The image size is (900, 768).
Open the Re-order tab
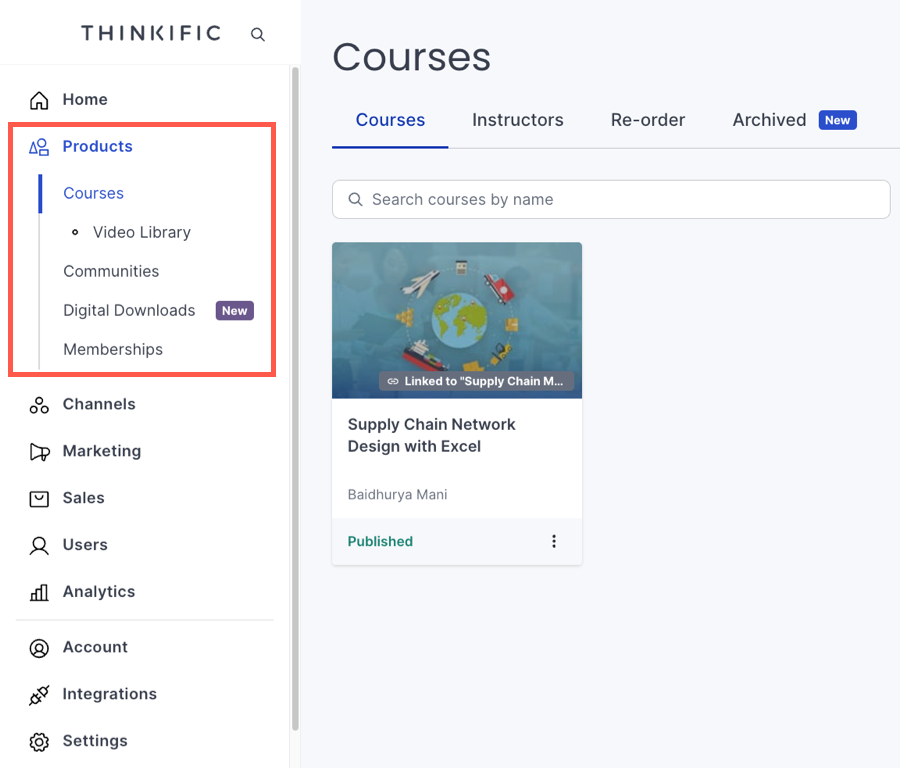tap(648, 120)
